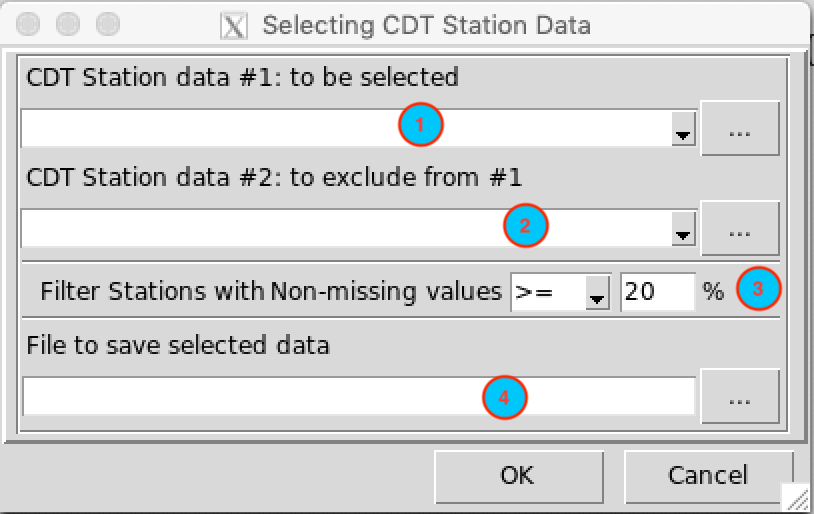The image size is (814, 514).
Task: Click the File to save selected data field
Action: 359,397
